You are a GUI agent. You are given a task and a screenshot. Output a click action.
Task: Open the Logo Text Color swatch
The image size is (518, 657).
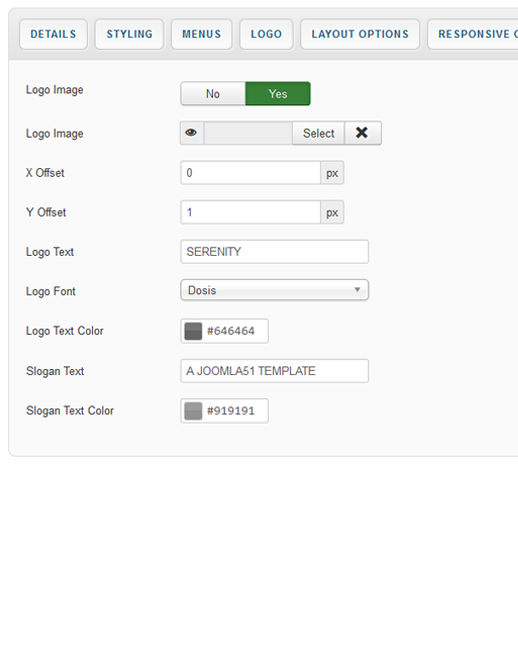click(x=193, y=331)
